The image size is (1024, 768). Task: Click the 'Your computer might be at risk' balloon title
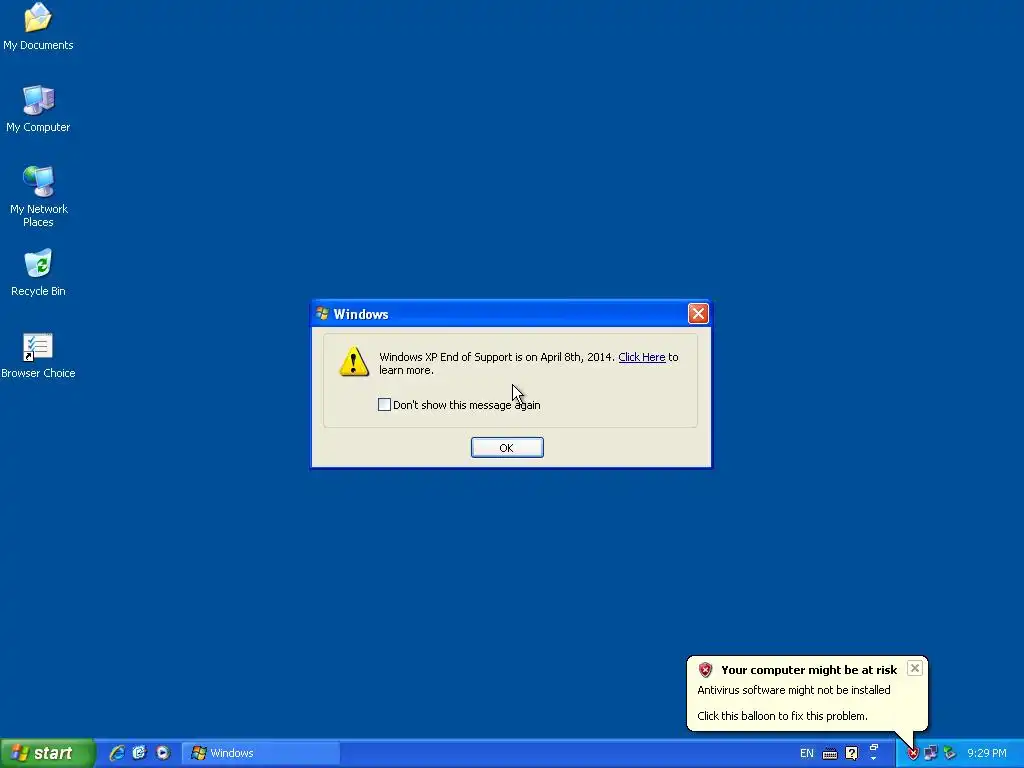point(808,670)
